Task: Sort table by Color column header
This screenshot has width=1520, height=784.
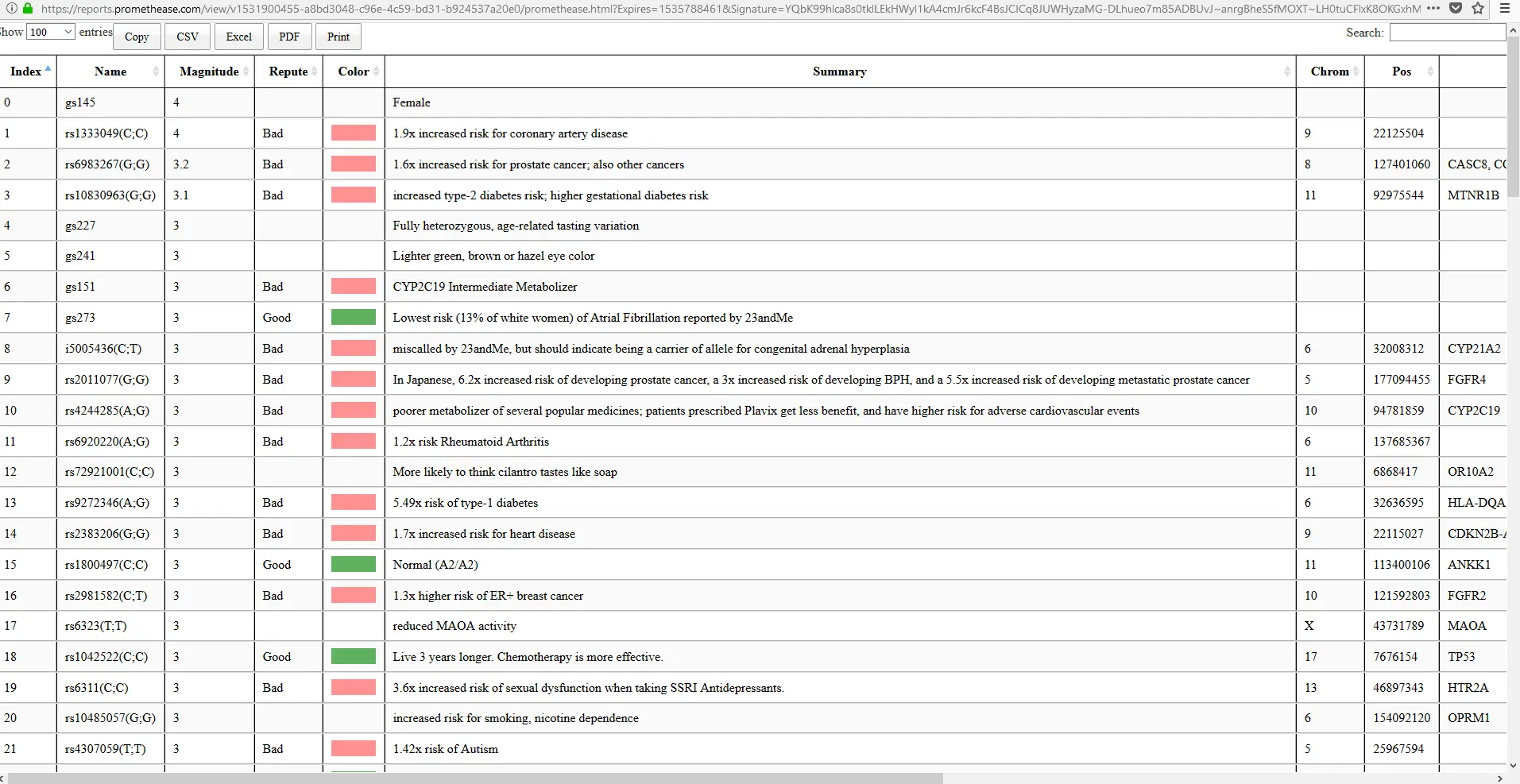Action: (354, 71)
